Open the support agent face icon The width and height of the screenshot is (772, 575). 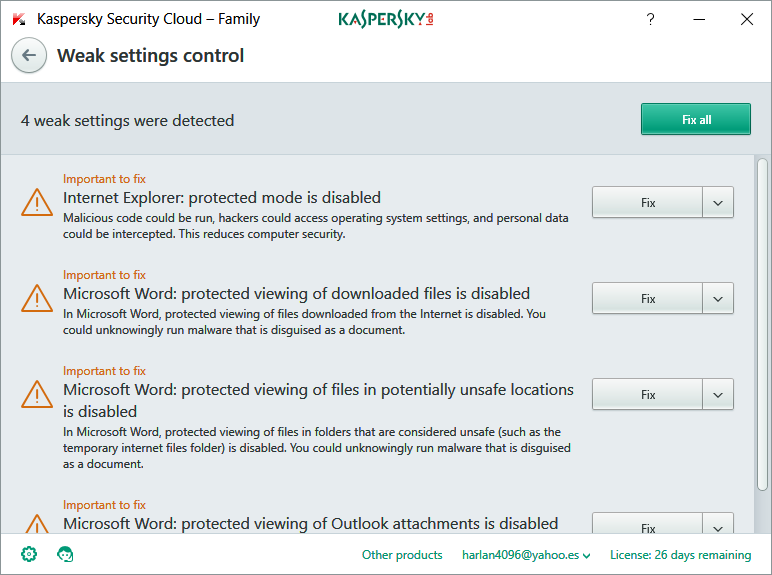pos(65,554)
